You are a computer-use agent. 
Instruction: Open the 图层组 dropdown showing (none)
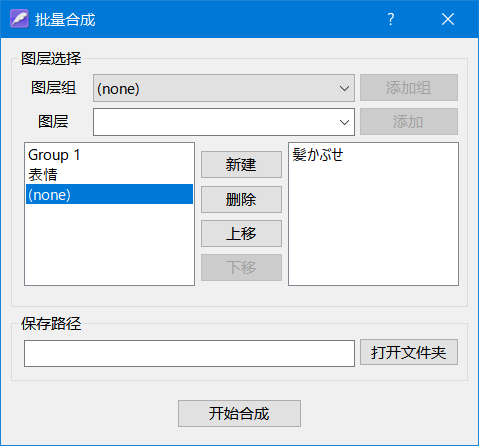click(x=224, y=88)
